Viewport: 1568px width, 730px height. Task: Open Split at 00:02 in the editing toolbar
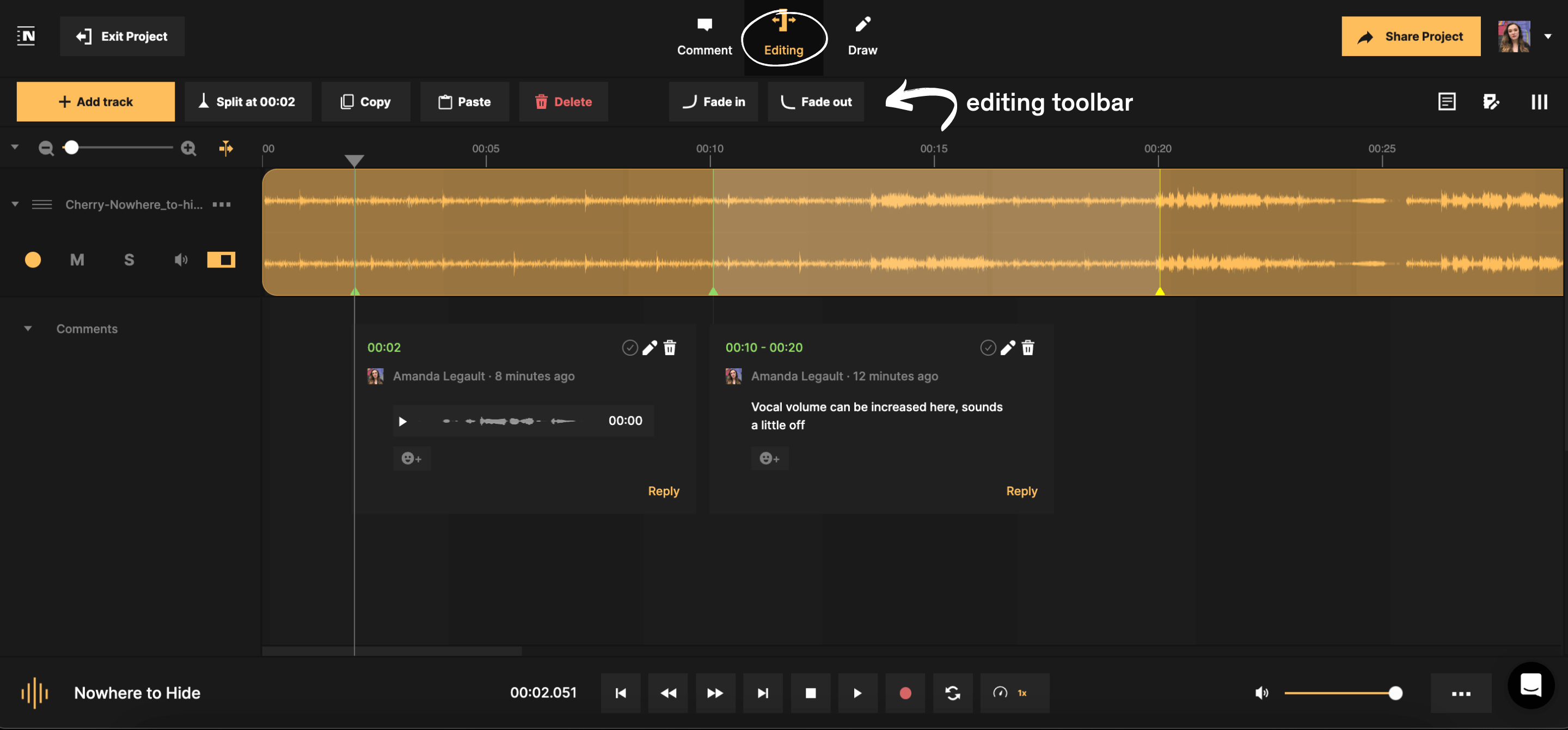248,102
